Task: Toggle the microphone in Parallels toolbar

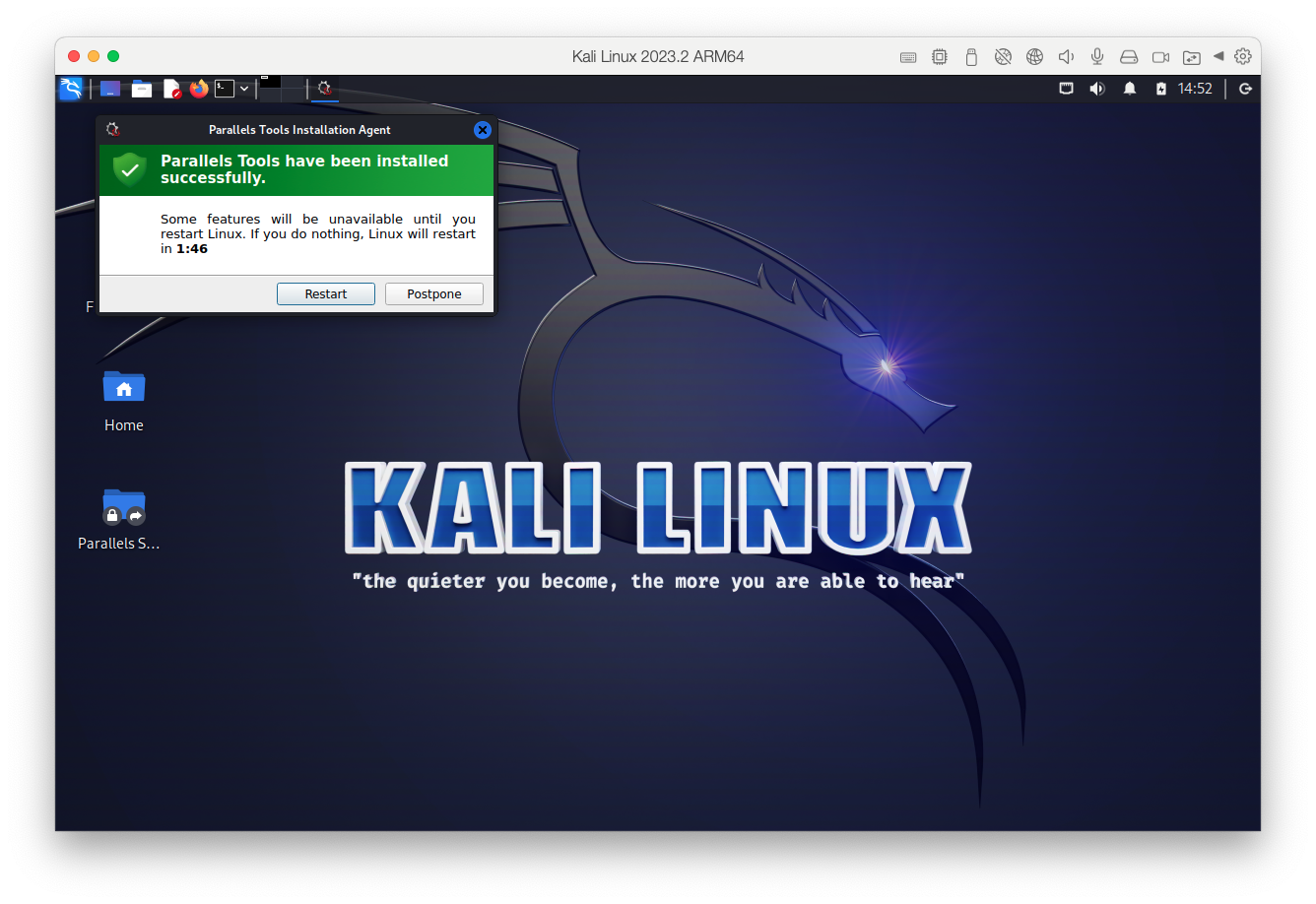Action: [1097, 57]
